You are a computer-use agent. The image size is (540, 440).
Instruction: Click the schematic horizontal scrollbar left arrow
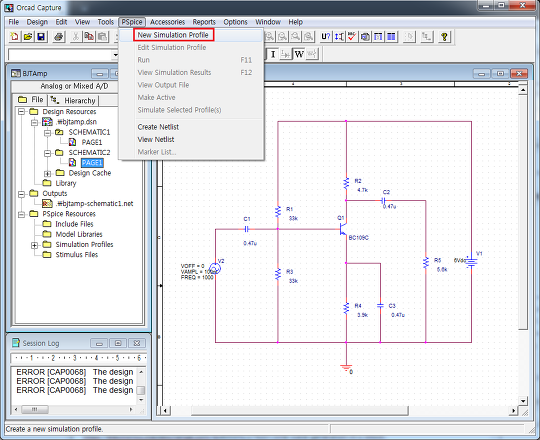point(166,410)
